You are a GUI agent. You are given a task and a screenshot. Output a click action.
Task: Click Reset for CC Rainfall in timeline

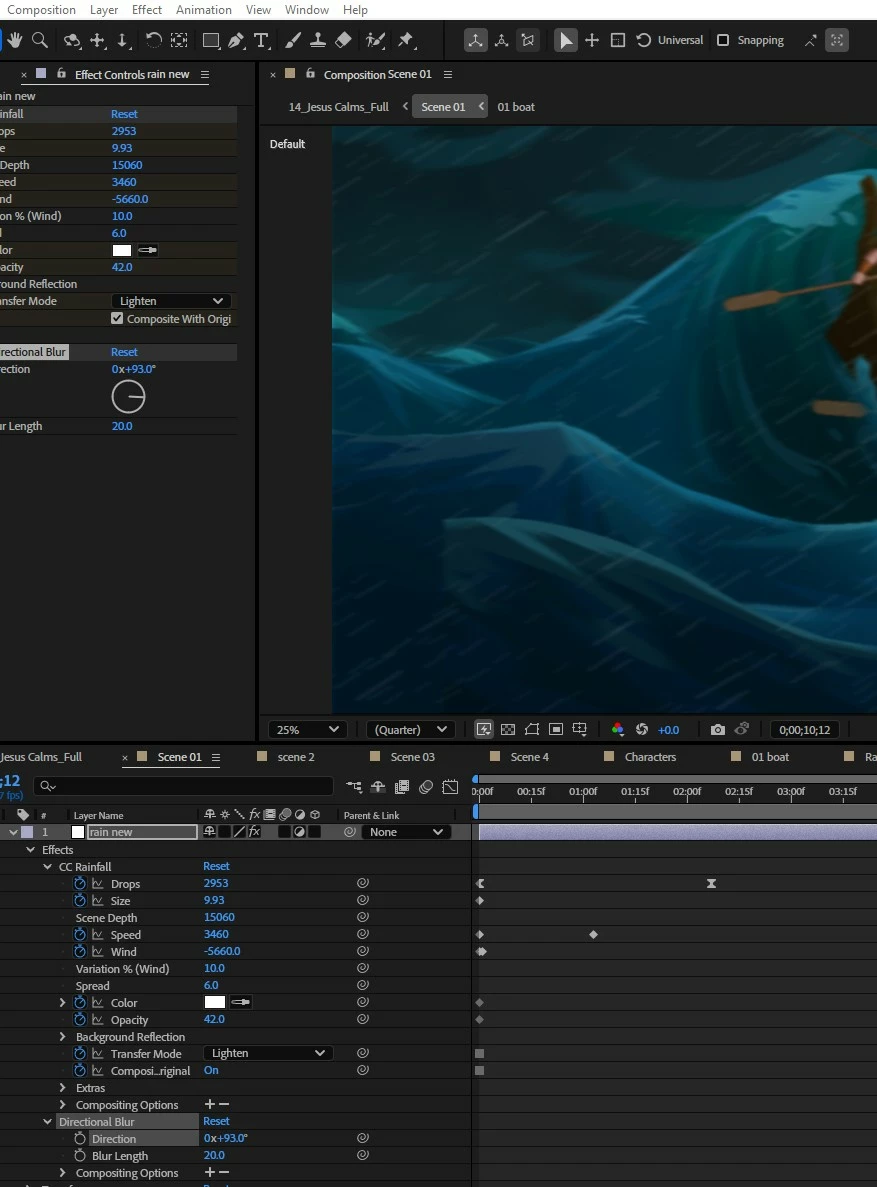[216, 866]
